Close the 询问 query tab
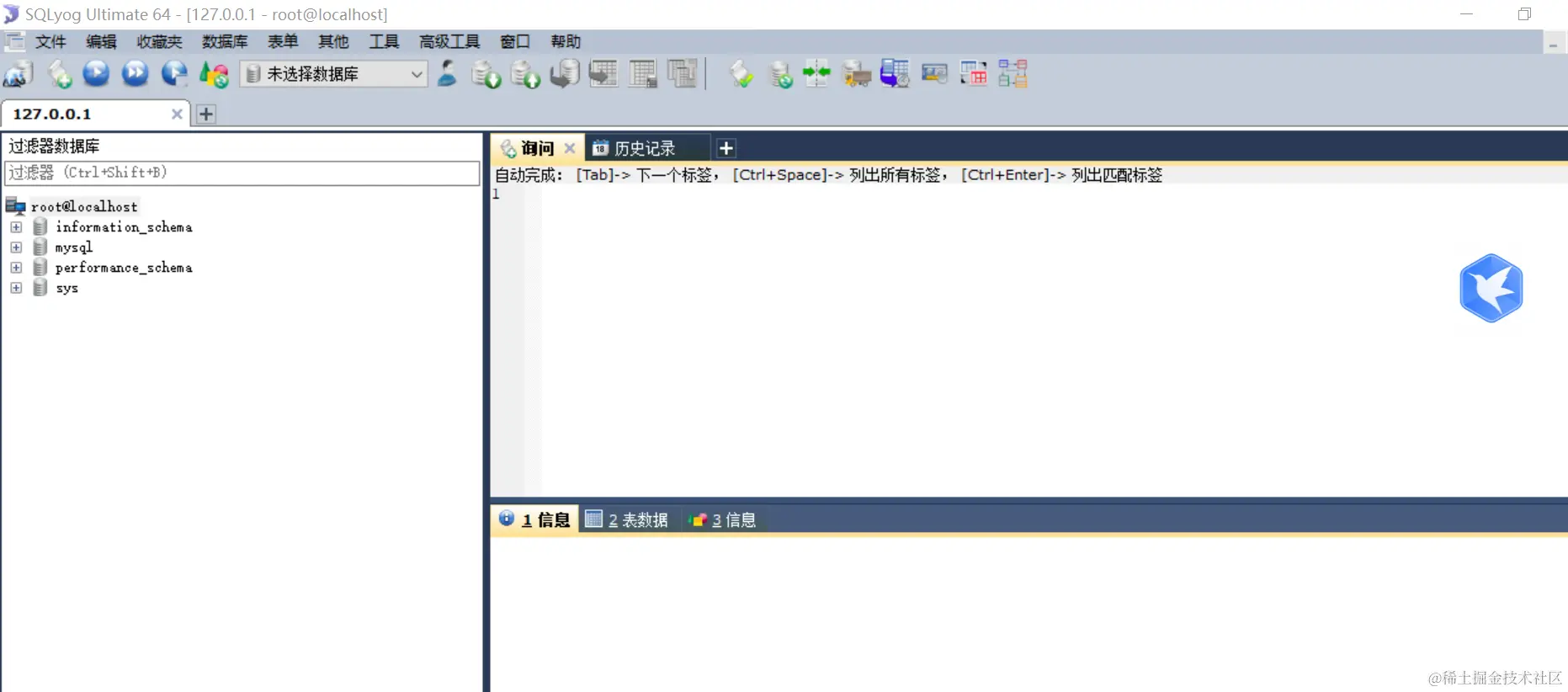 570,148
